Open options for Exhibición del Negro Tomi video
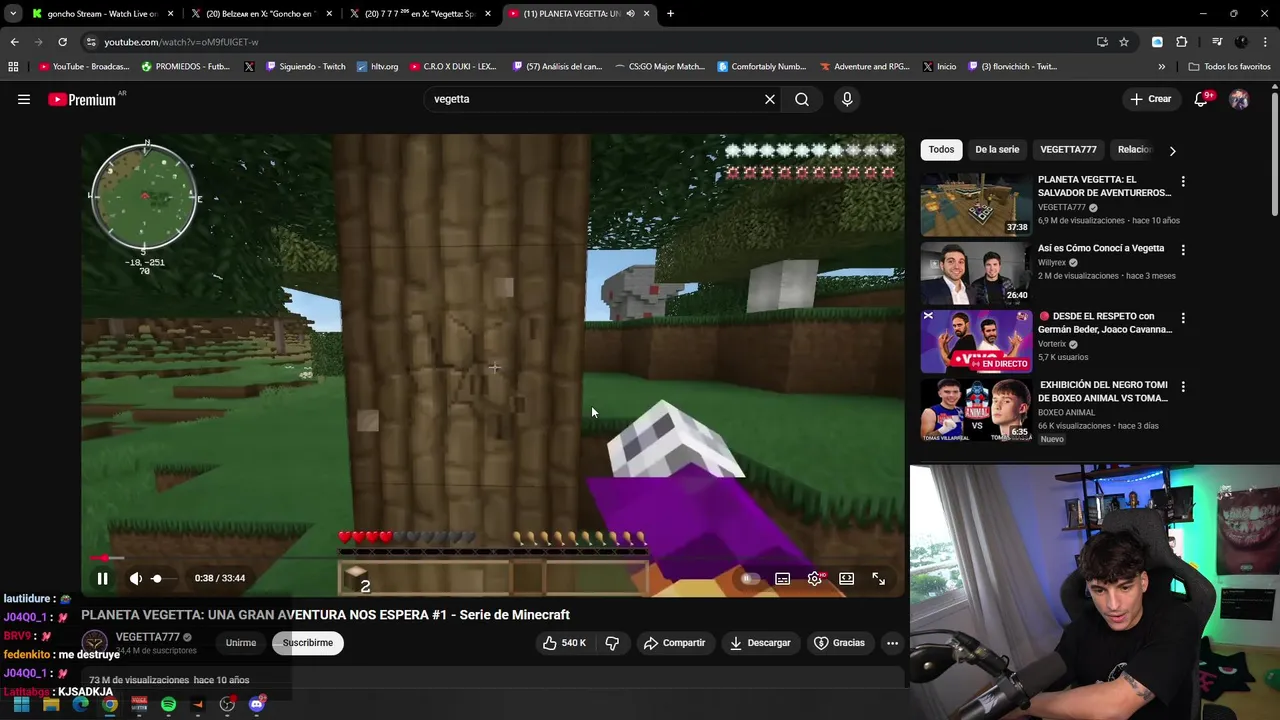The width and height of the screenshot is (1280, 720). (1183, 386)
